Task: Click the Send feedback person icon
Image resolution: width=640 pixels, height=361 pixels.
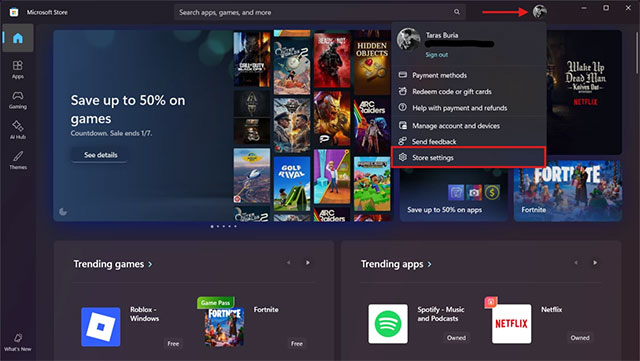Action: [402, 141]
